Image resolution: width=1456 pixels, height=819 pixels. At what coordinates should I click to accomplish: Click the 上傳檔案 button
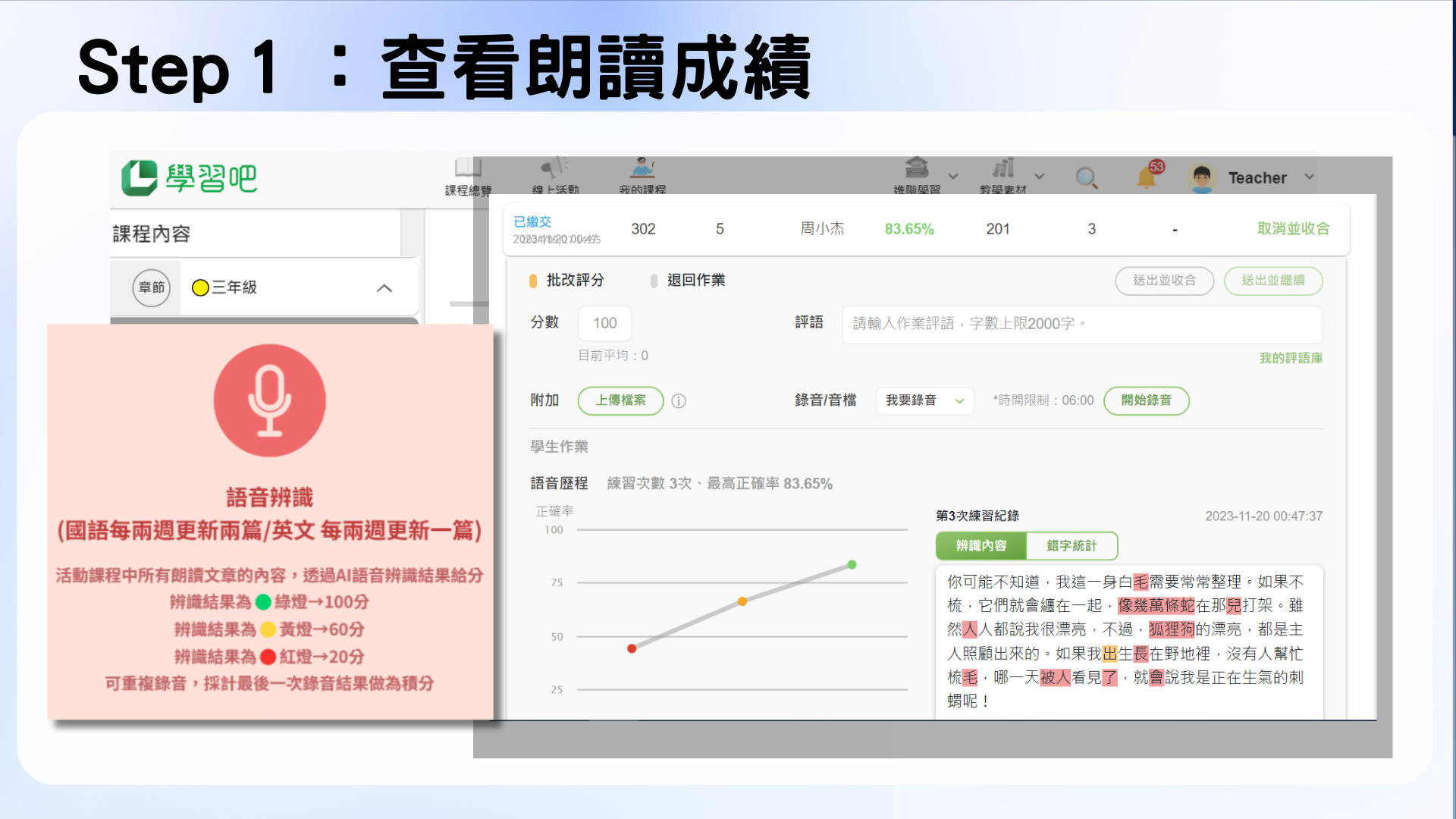pyautogui.click(x=620, y=400)
